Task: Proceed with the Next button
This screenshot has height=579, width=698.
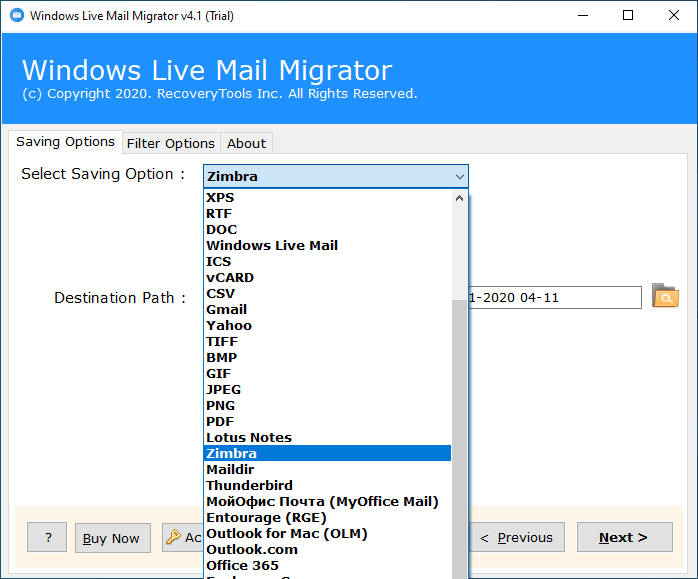Action: 625,537
